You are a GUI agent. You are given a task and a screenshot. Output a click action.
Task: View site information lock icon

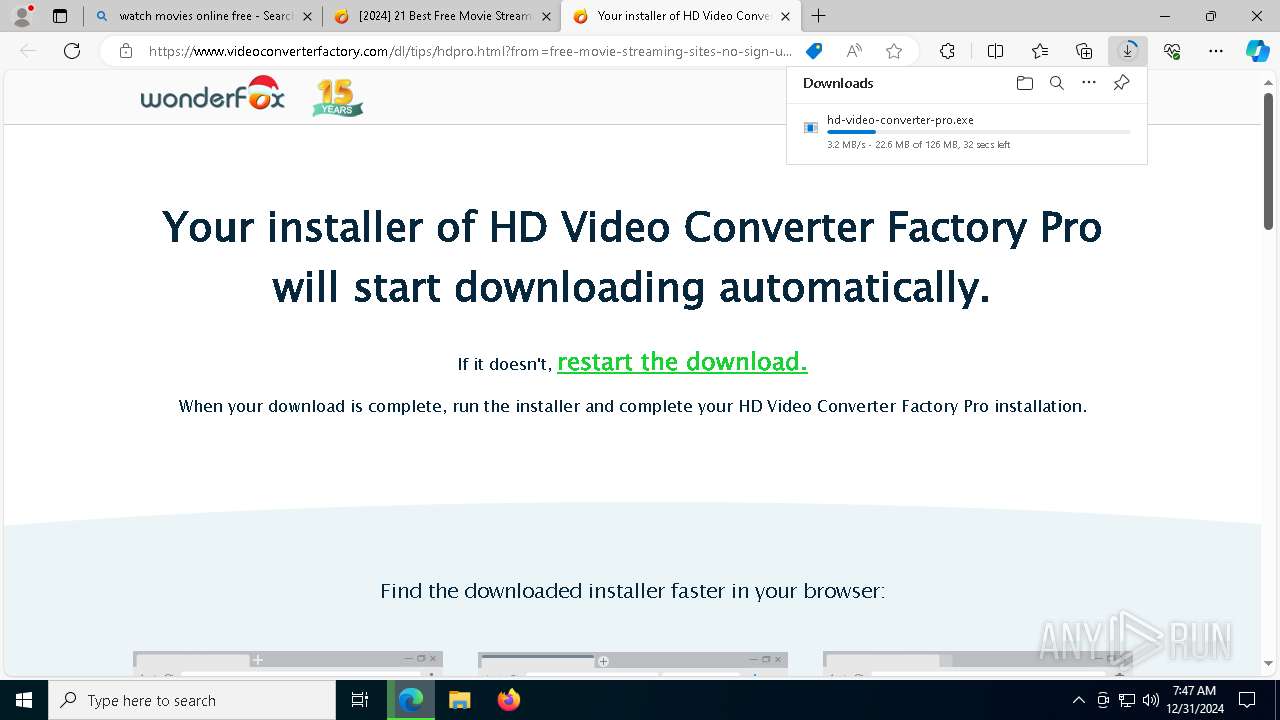pyautogui.click(x=126, y=51)
